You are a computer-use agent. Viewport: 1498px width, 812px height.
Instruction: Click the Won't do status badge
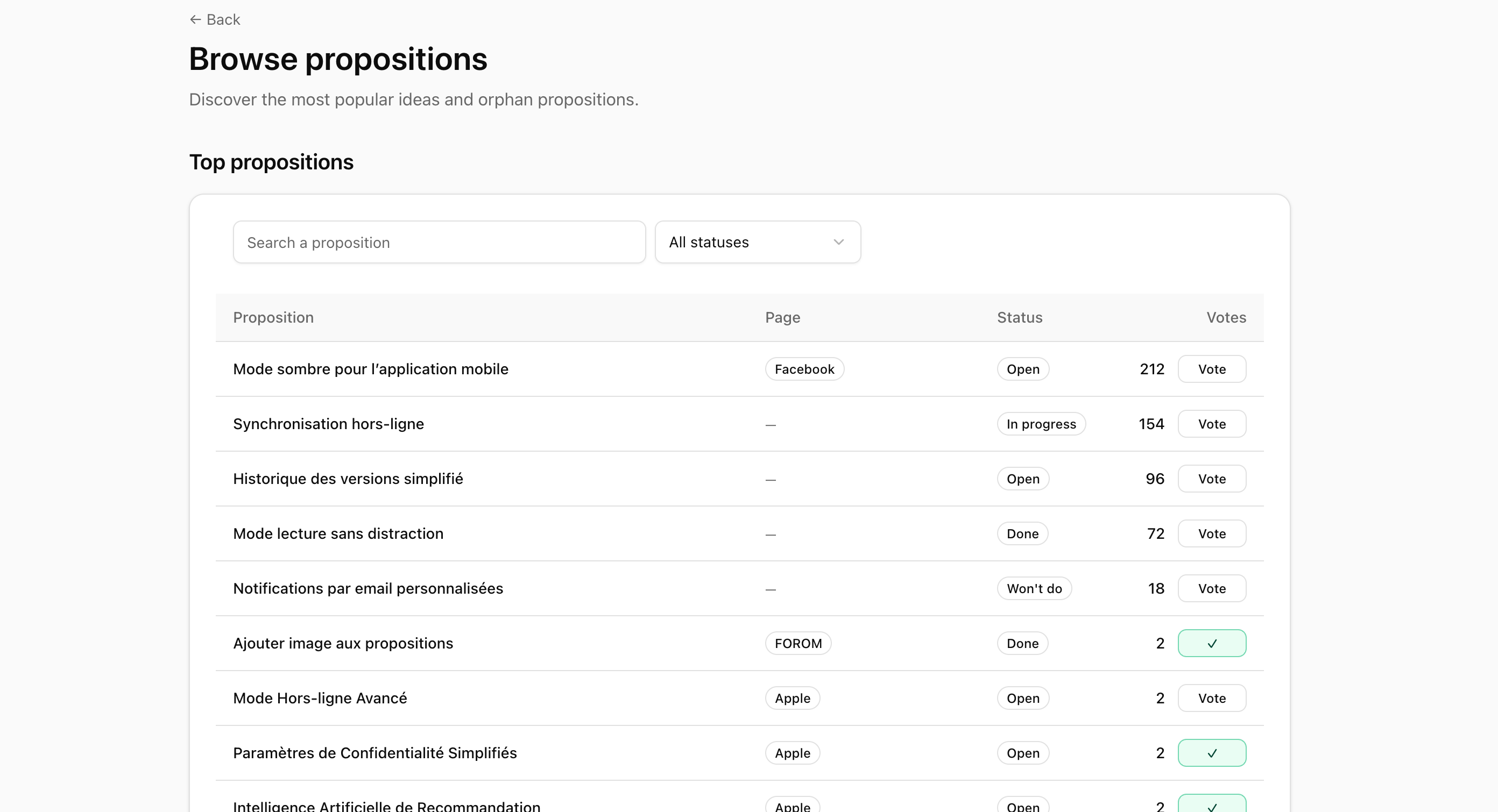tap(1034, 588)
